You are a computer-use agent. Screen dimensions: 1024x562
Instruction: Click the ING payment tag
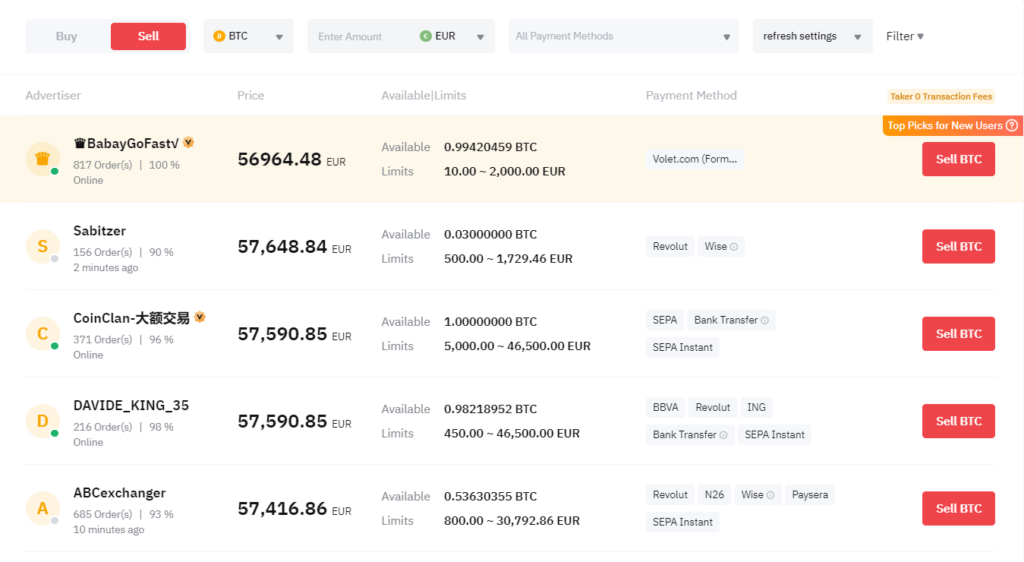coord(756,408)
